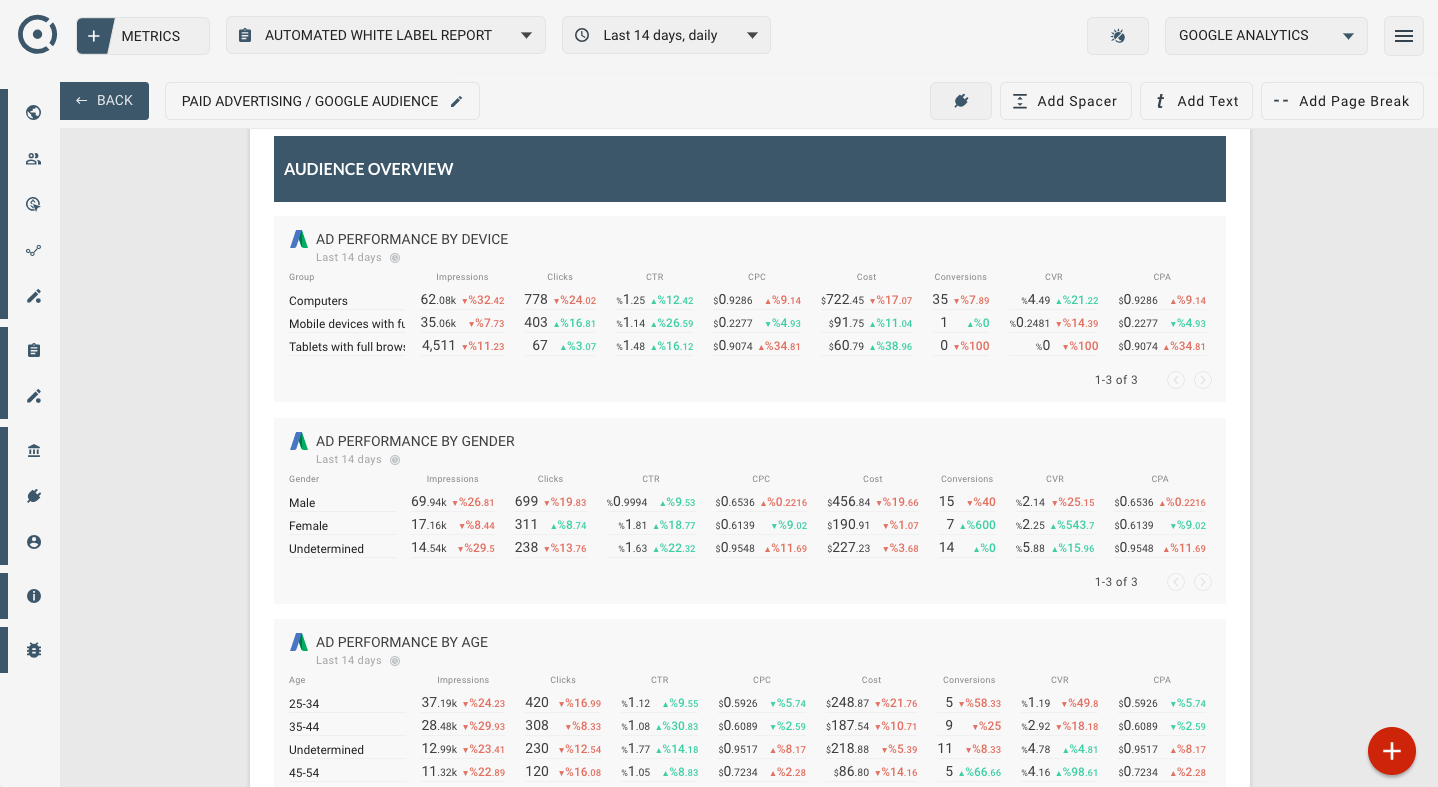Click Ad Performance By Gender widget title
Screen dimensions: 1438x787
pos(415,441)
